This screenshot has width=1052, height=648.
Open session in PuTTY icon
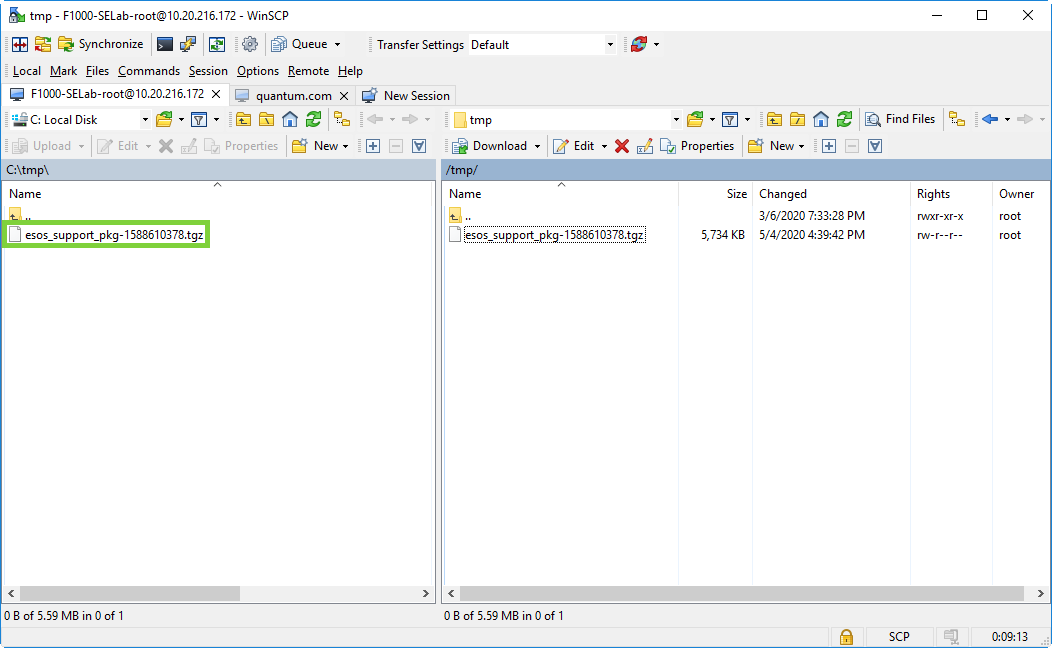pos(188,44)
